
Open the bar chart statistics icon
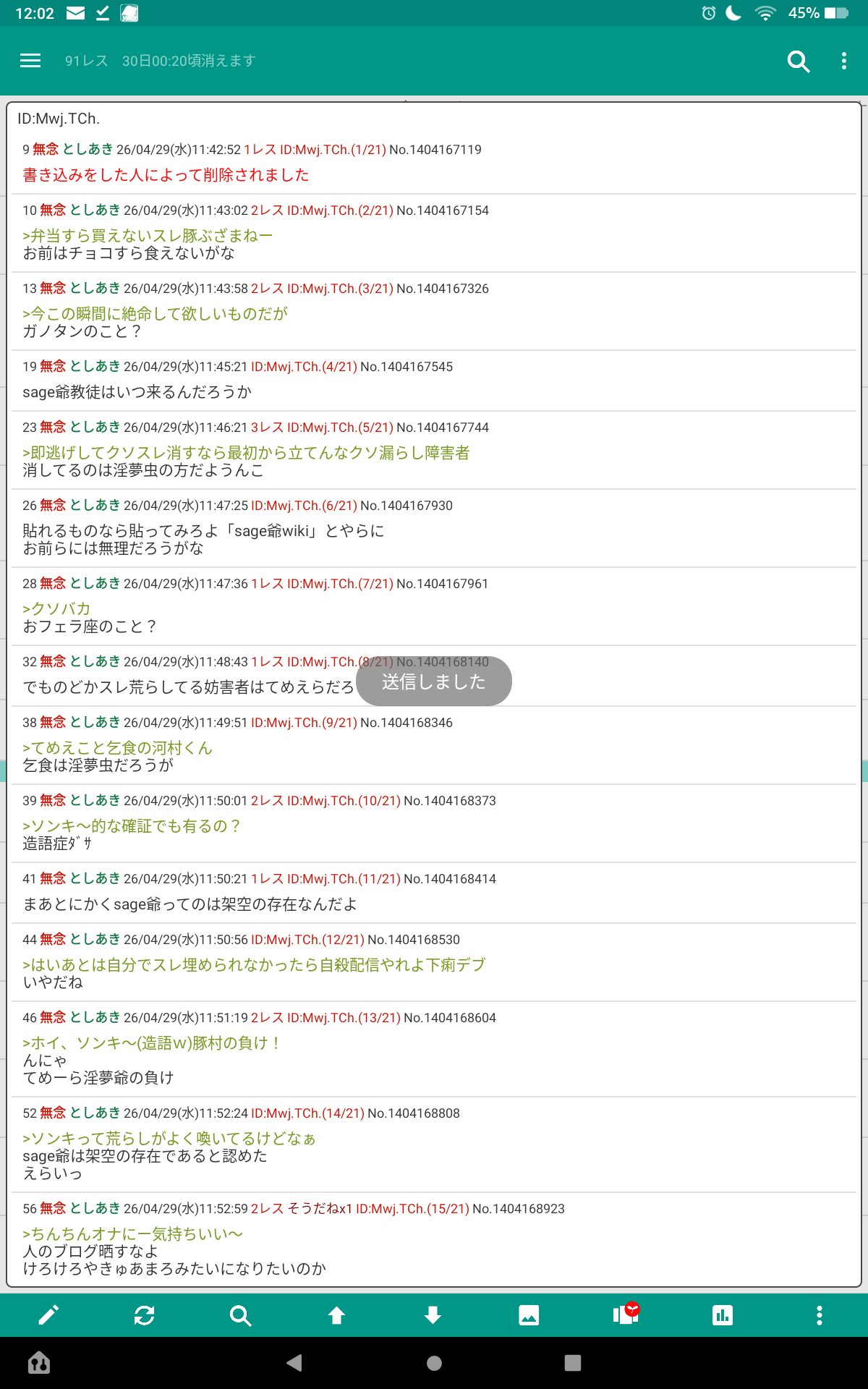point(722,1315)
